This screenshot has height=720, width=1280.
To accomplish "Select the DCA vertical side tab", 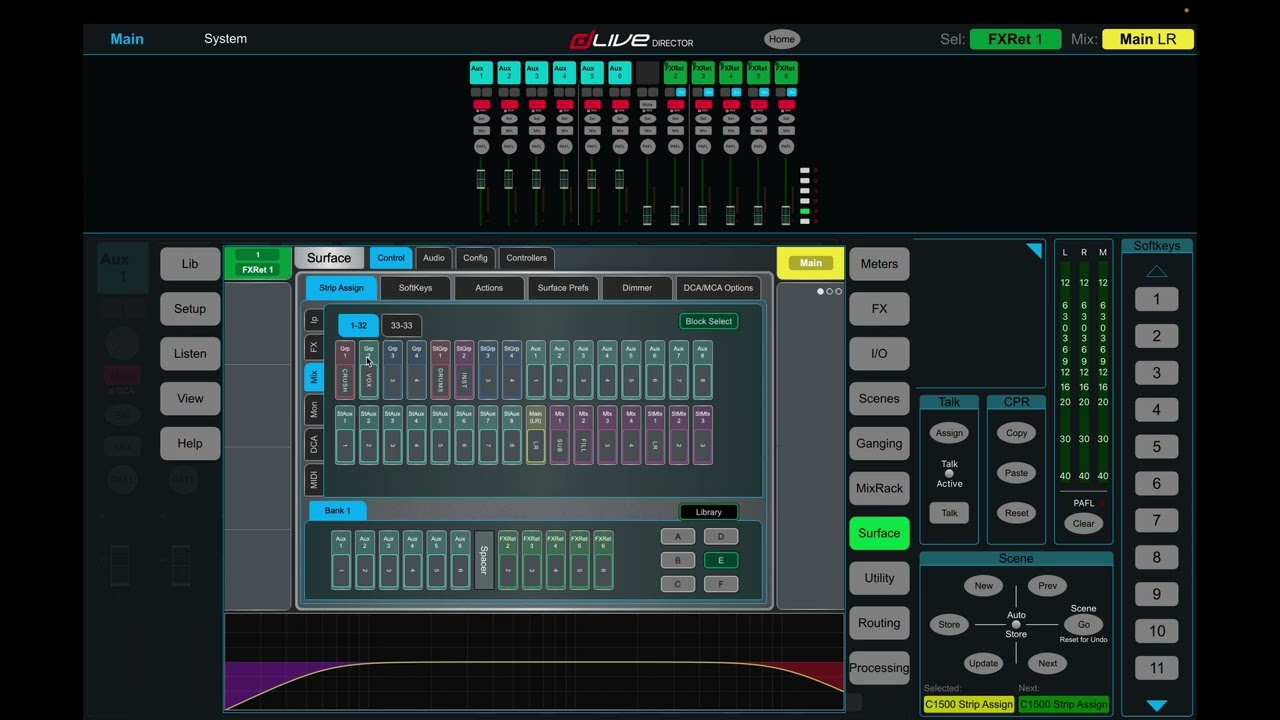I will click(x=314, y=444).
